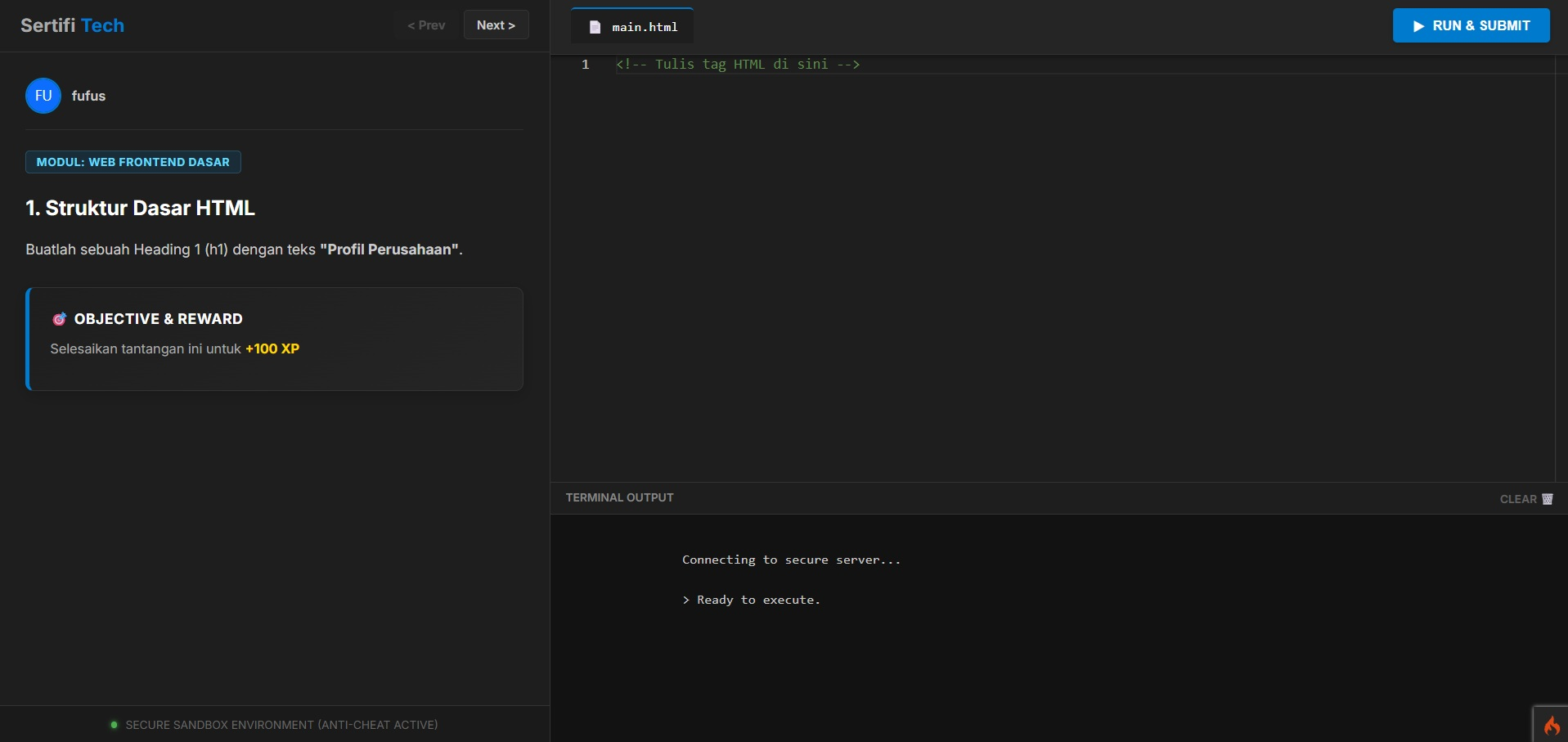Click CLEAR to empty the terminal output
Image resolution: width=1568 pixels, height=742 pixels.
pos(1519,499)
